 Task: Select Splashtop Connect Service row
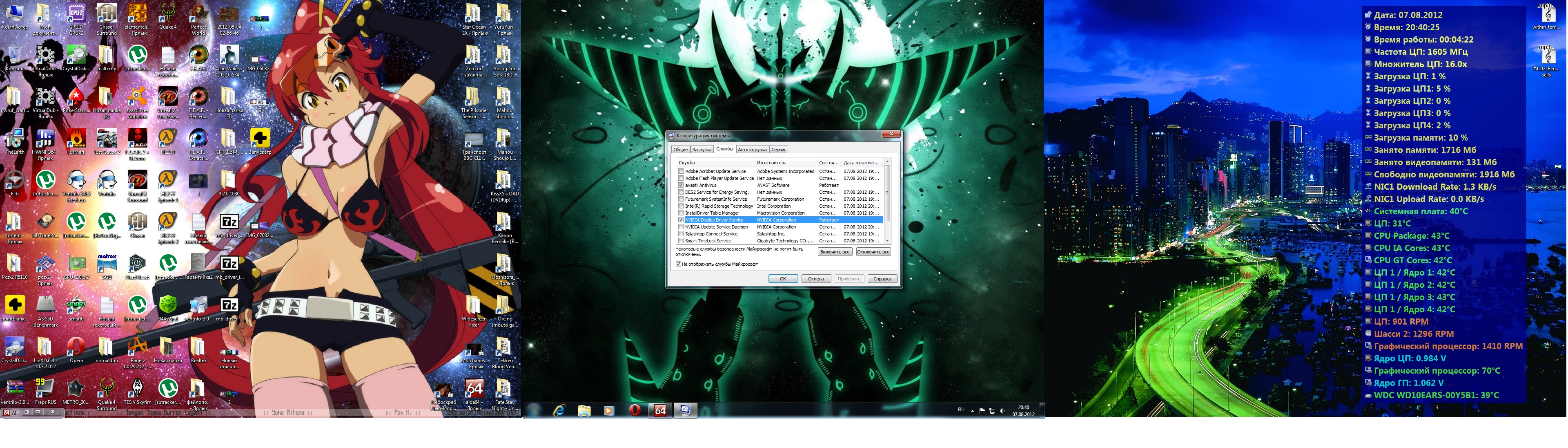[x=780, y=234]
